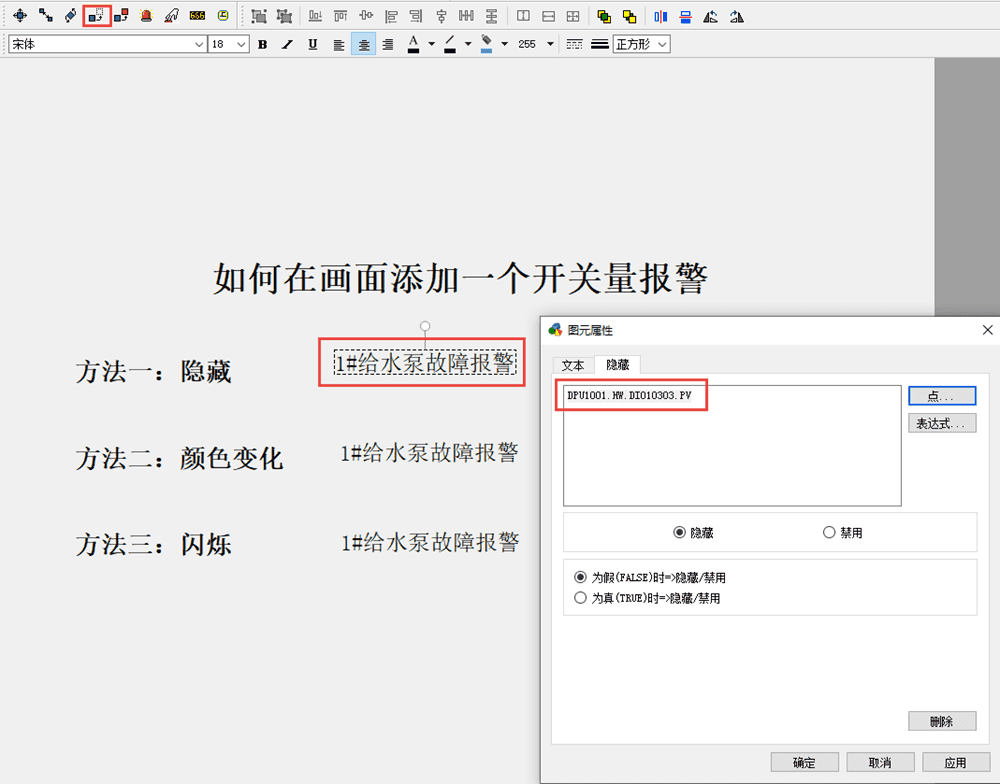Click the hand-writing input tool icon
The width and height of the screenshot is (1000, 784).
(x=172, y=16)
